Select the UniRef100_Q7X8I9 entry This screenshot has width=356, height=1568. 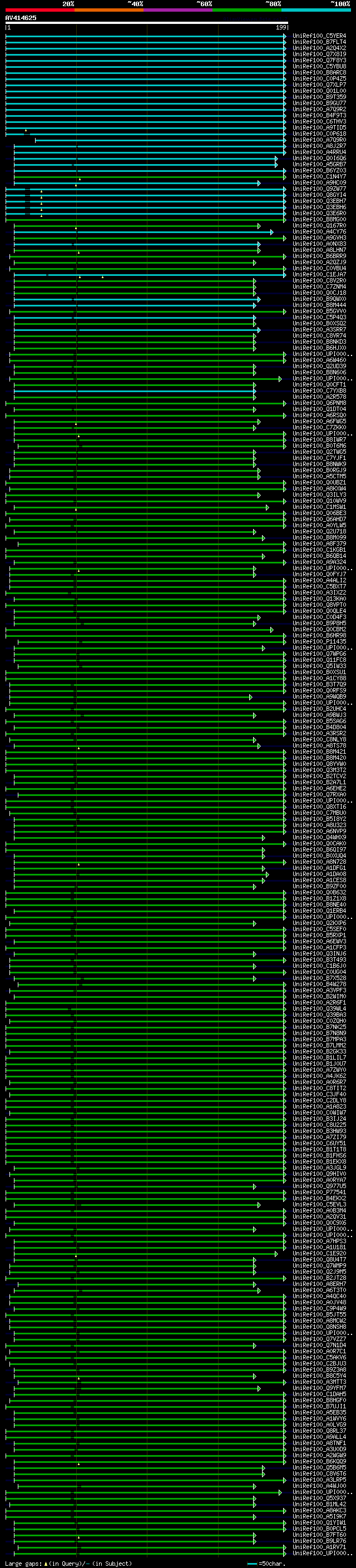pyautogui.click(x=319, y=54)
